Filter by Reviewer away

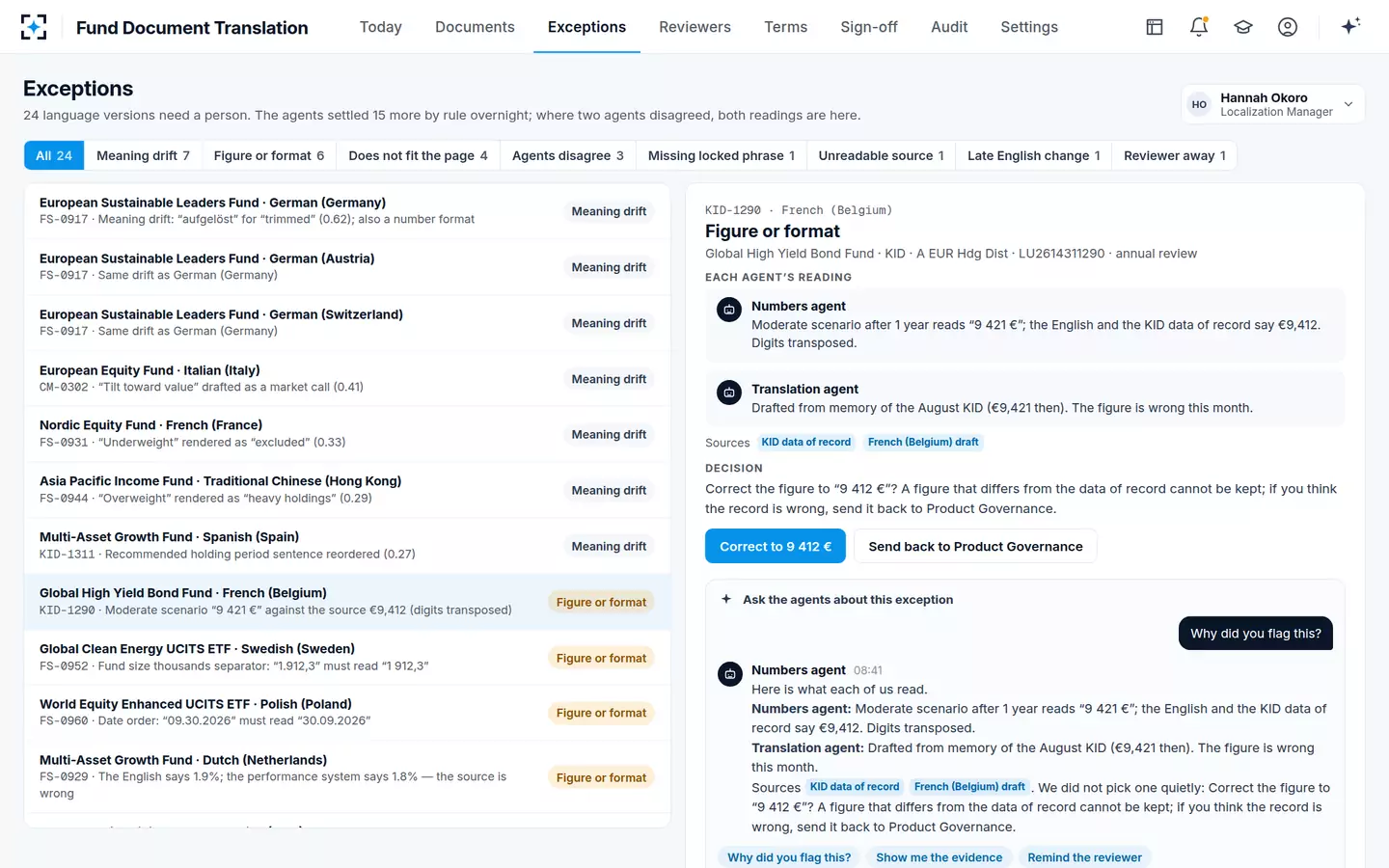[x=1175, y=155]
